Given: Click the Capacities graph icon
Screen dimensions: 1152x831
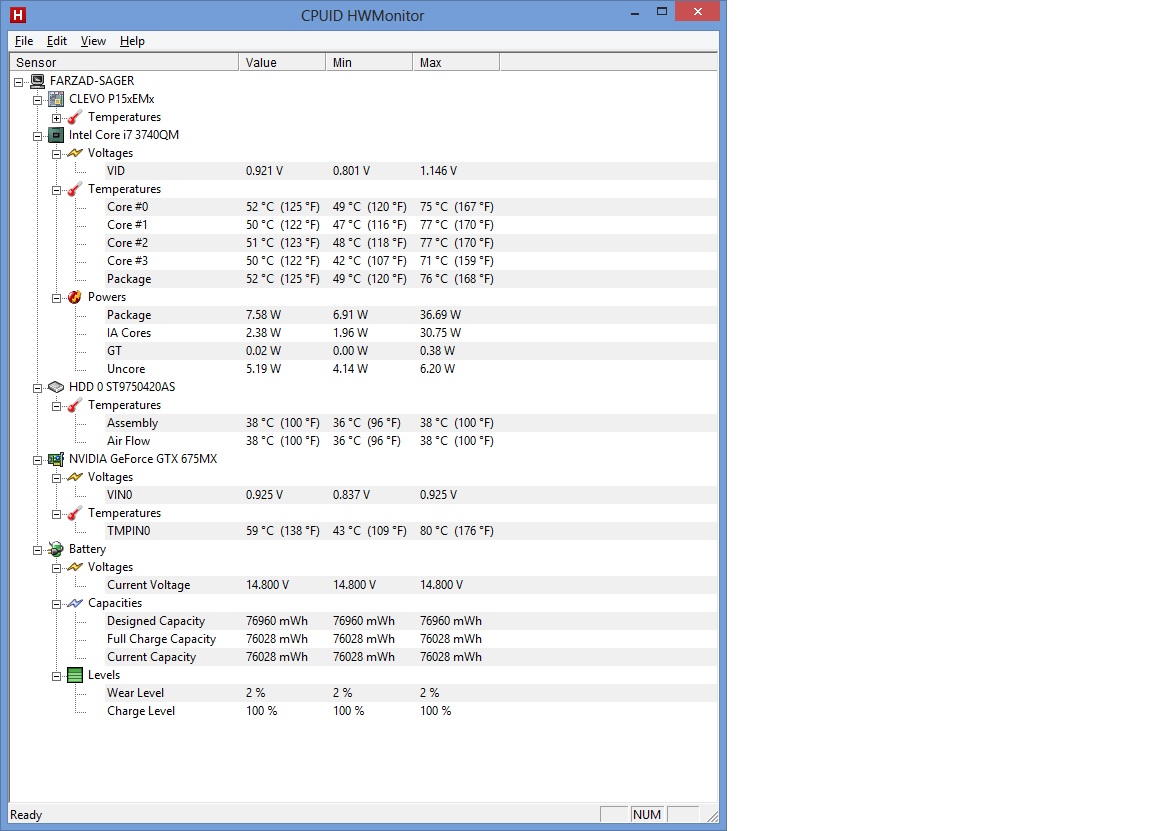Looking at the screenshot, I should coord(75,603).
